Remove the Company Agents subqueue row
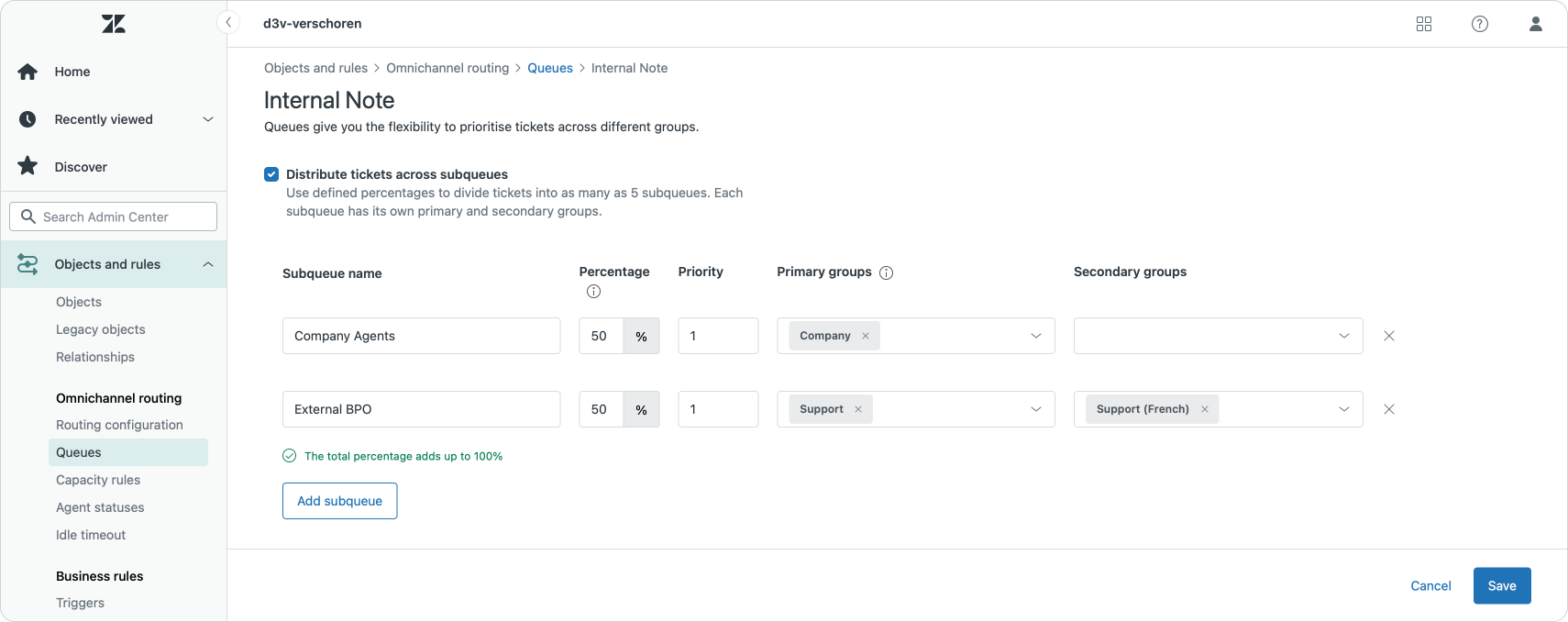This screenshot has width=1568, height=622. (1389, 336)
